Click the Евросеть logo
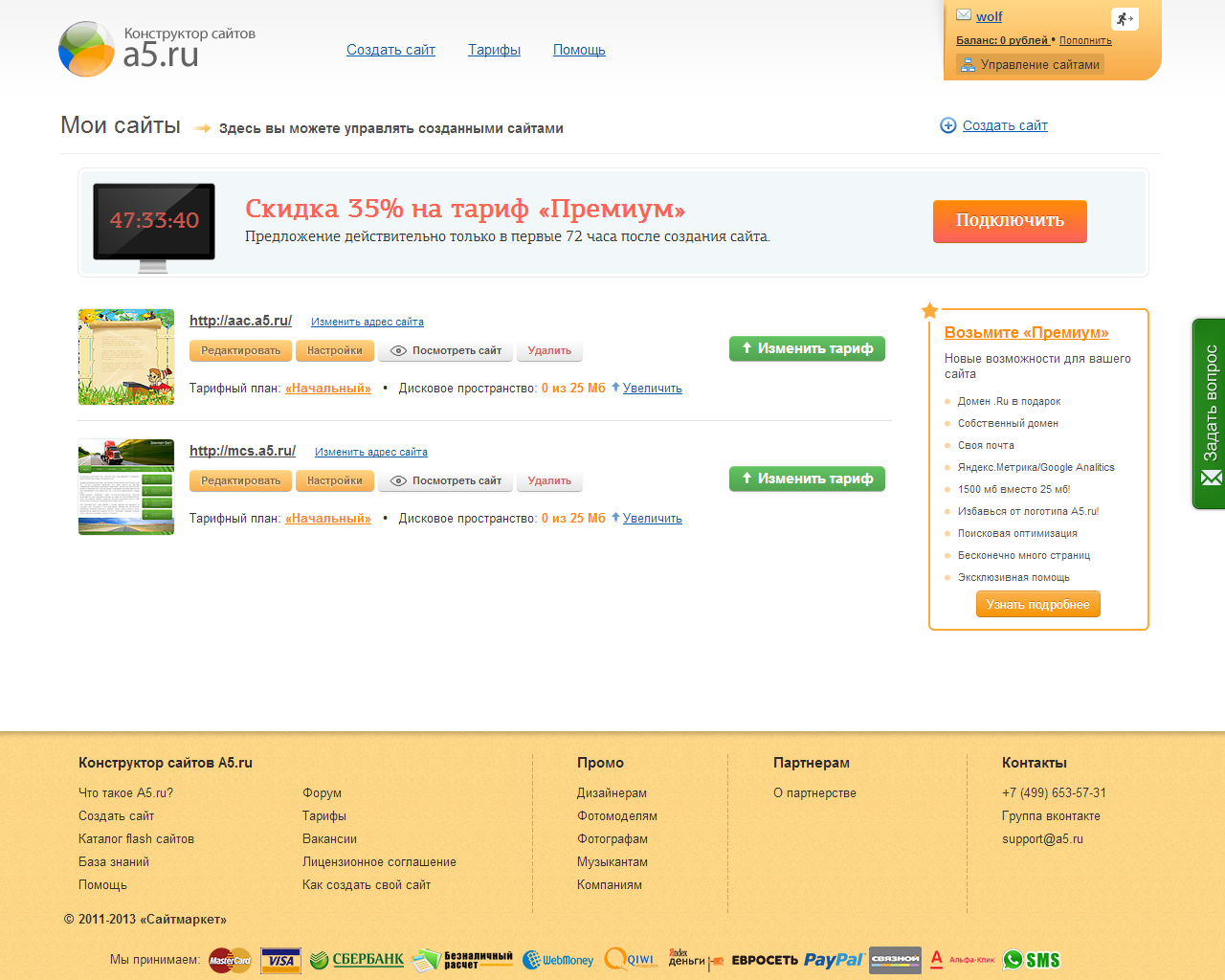The image size is (1225, 980). pos(765,960)
